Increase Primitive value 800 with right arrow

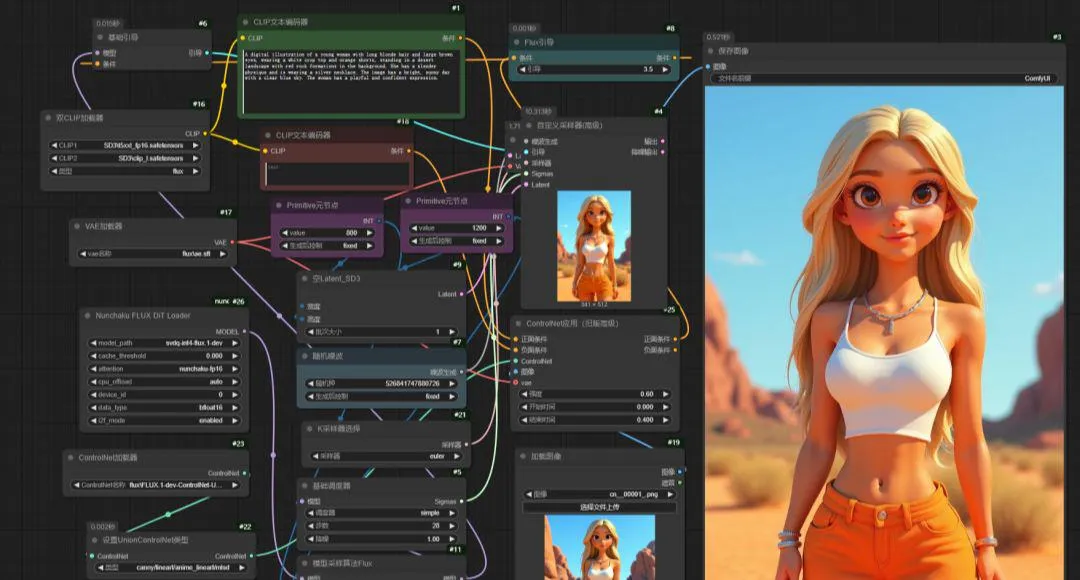click(369, 233)
